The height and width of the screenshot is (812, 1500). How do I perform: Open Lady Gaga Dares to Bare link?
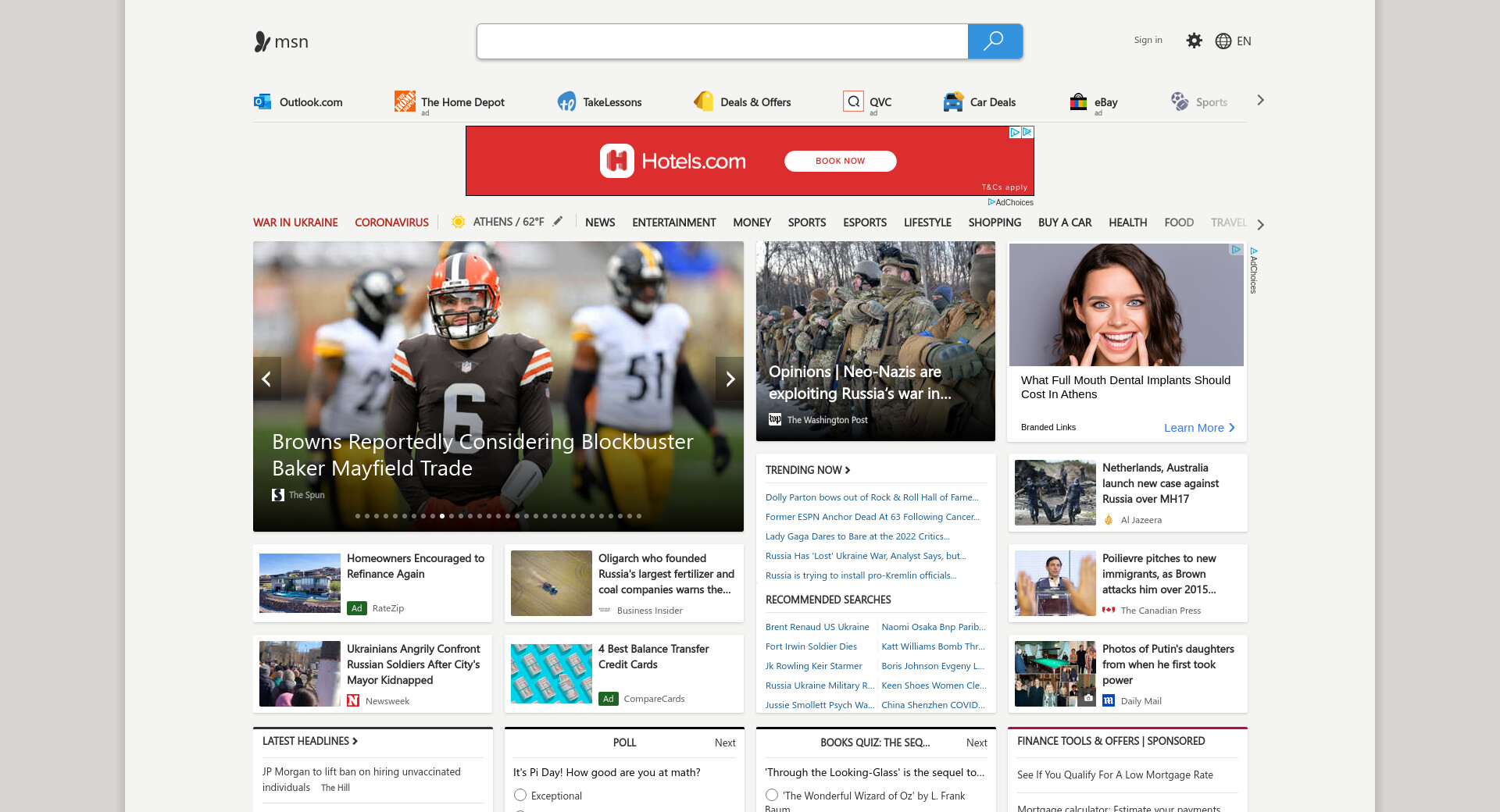858,536
